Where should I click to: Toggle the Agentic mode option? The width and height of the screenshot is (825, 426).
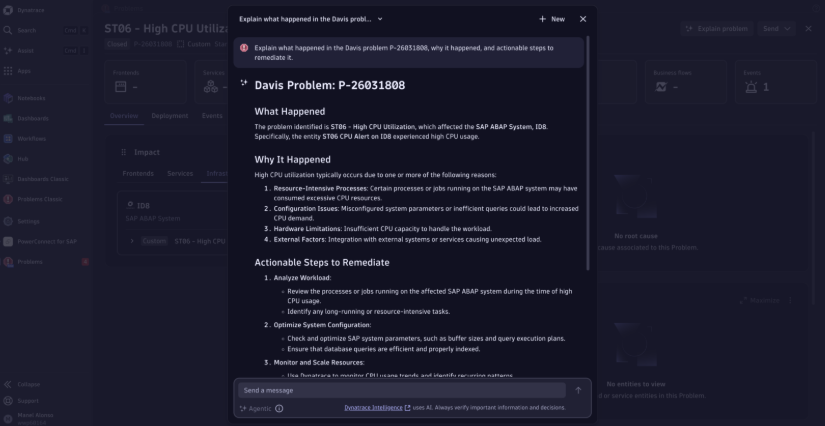pos(255,408)
